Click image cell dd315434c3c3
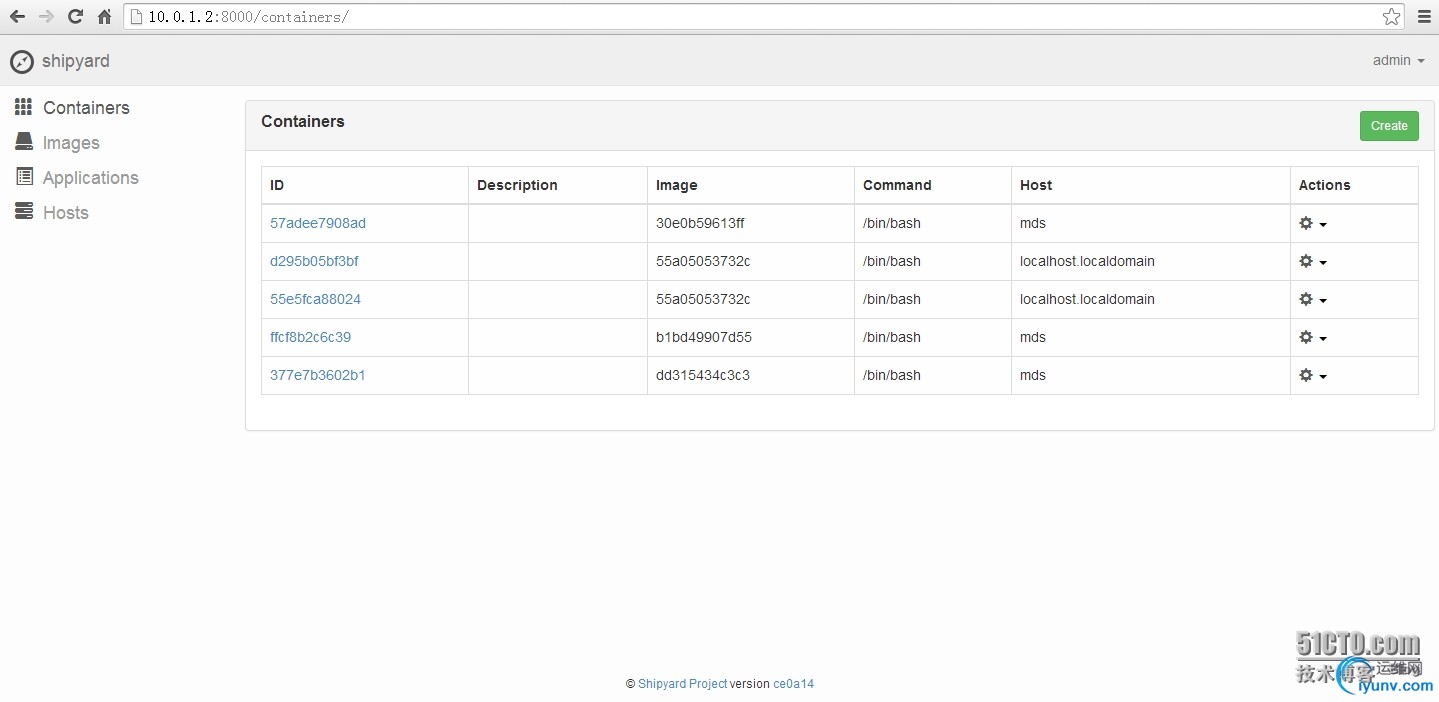1439x702 pixels. tap(703, 375)
